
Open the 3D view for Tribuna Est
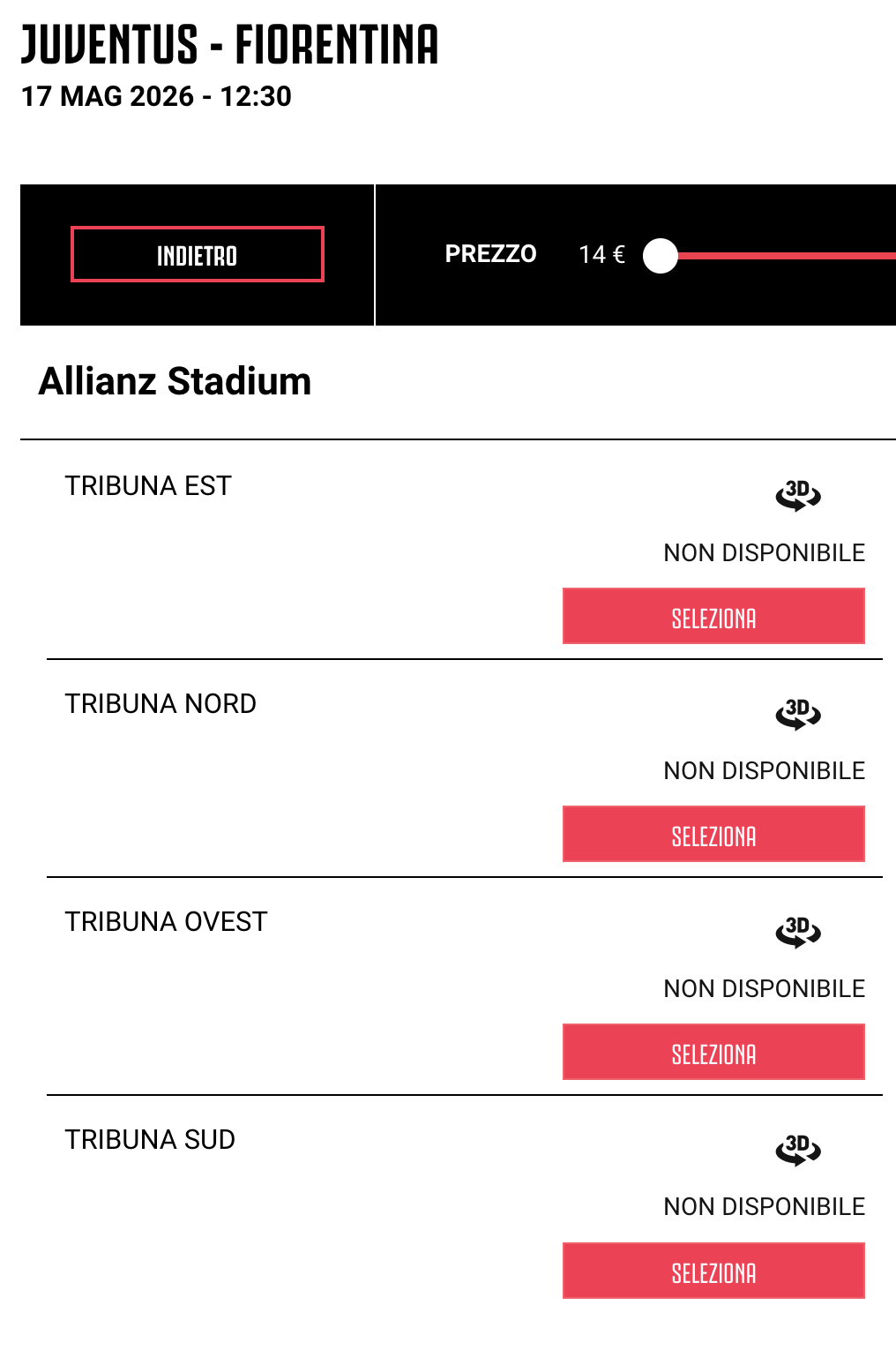[798, 495]
